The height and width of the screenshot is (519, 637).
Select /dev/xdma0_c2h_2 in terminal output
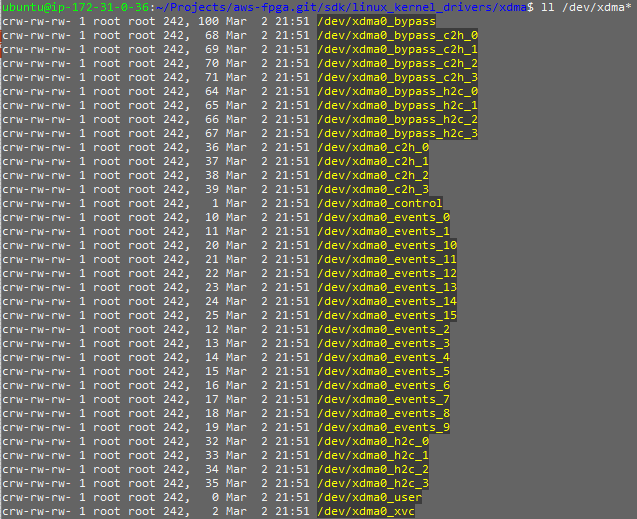click(373, 175)
